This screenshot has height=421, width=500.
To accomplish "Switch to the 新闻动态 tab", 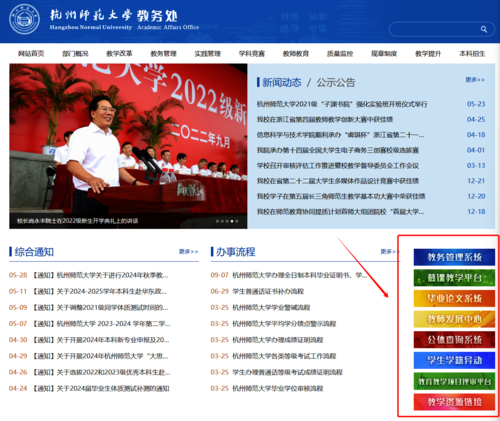I will 282,82.
